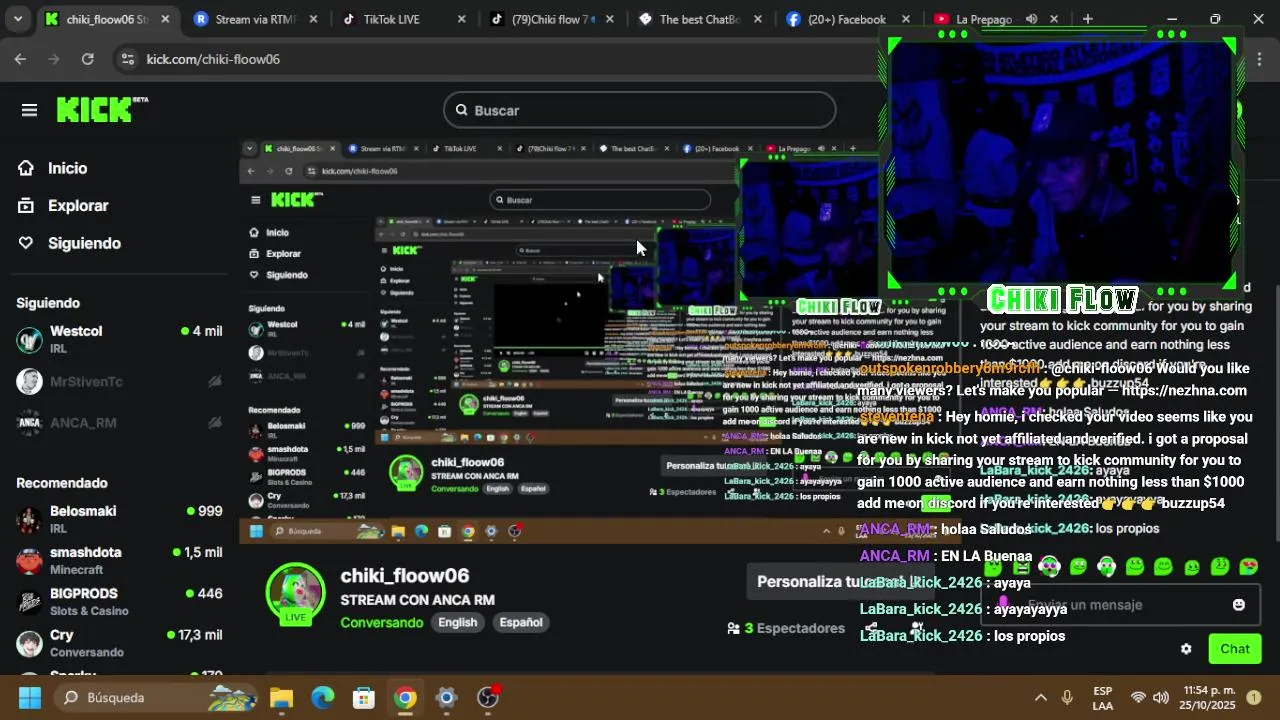Click the Windows Búsqueda search box

(x=155, y=697)
